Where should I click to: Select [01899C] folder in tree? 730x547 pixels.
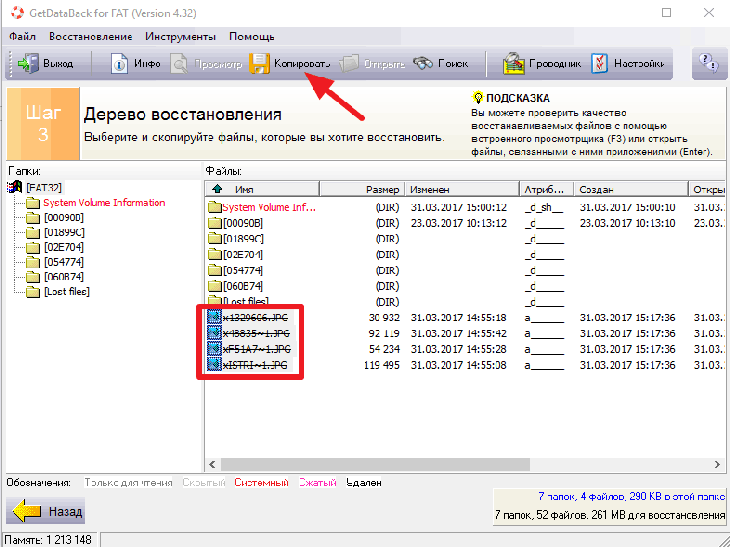click(x=64, y=232)
